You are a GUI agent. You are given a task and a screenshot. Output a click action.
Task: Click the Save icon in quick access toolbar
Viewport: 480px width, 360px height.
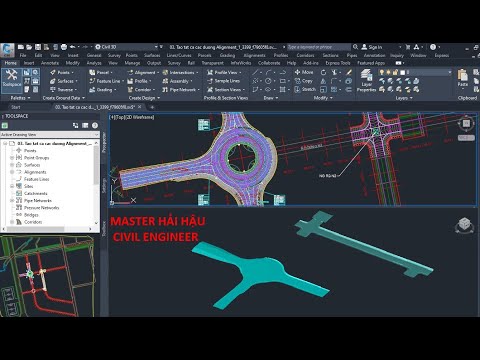tap(38, 47)
